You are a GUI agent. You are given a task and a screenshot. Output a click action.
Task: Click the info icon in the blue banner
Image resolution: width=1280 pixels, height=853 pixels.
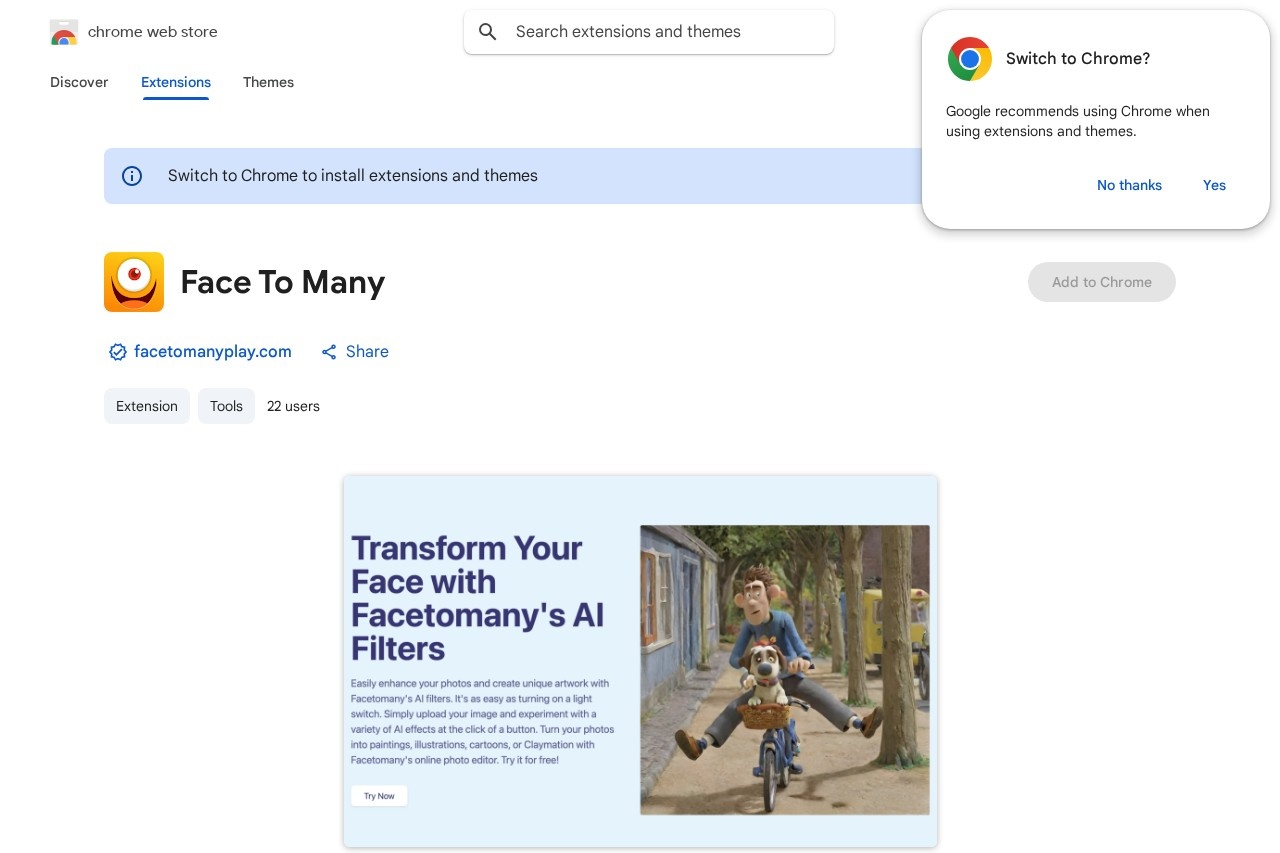pyautogui.click(x=132, y=176)
